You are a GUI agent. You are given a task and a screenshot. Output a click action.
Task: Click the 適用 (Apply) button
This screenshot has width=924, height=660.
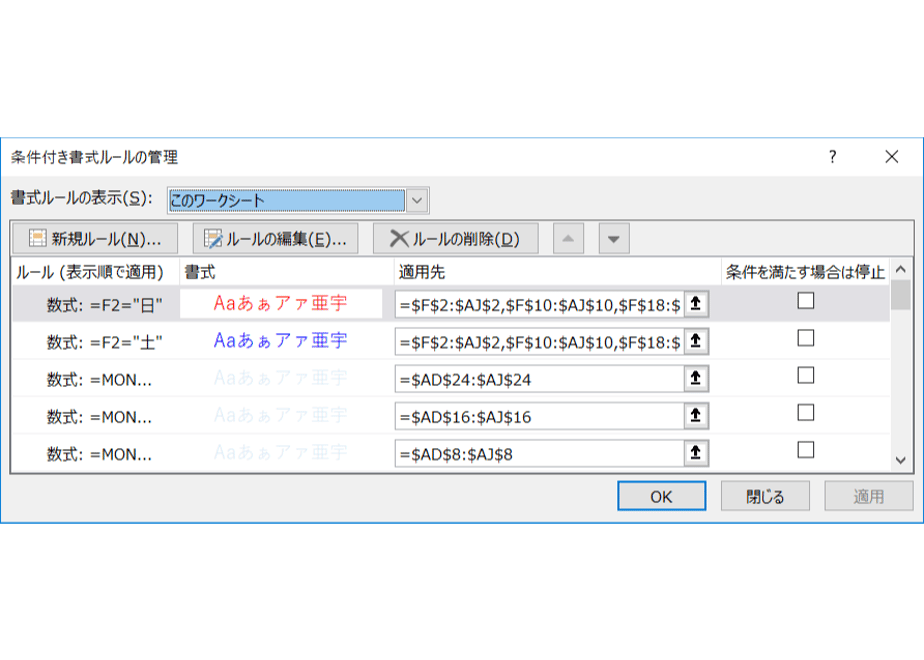tap(869, 496)
